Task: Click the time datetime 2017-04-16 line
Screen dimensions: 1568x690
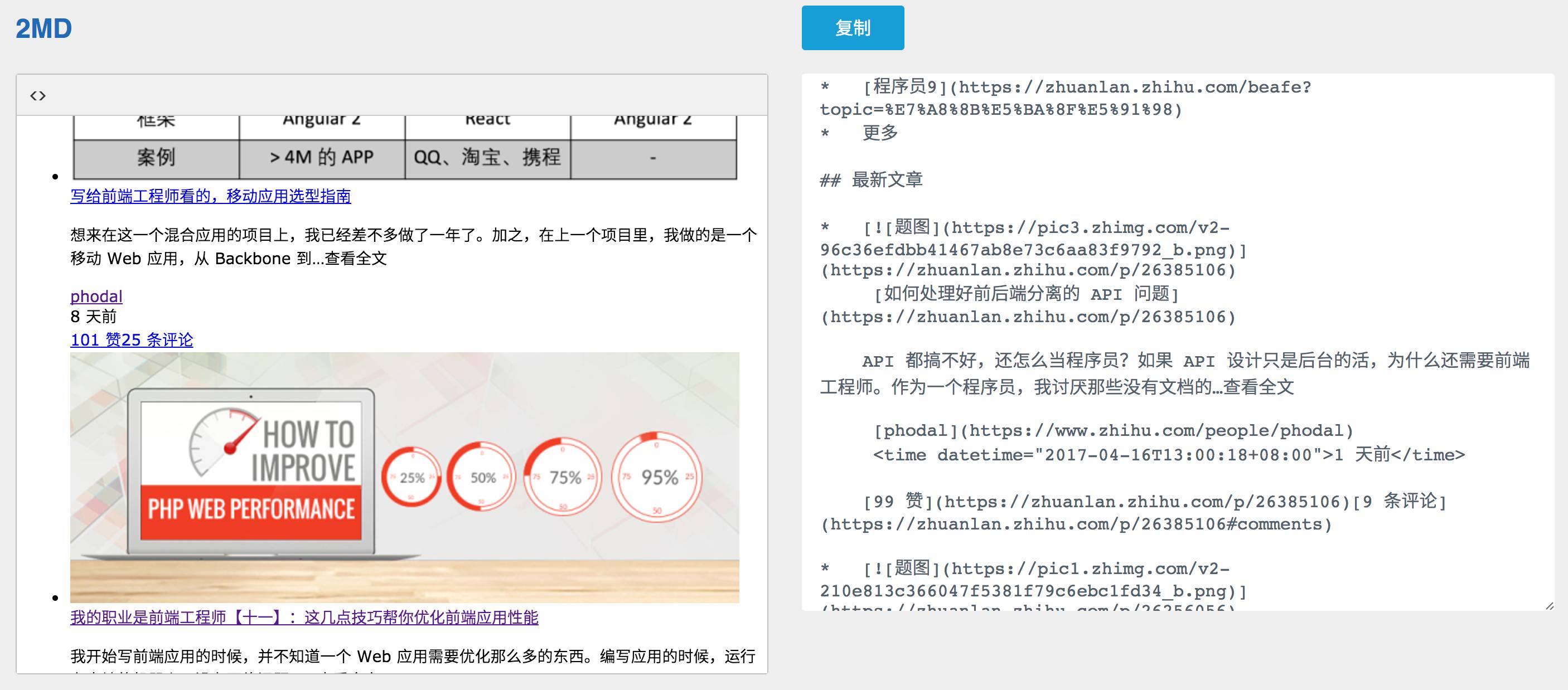Action: (x=1169, y=455)
